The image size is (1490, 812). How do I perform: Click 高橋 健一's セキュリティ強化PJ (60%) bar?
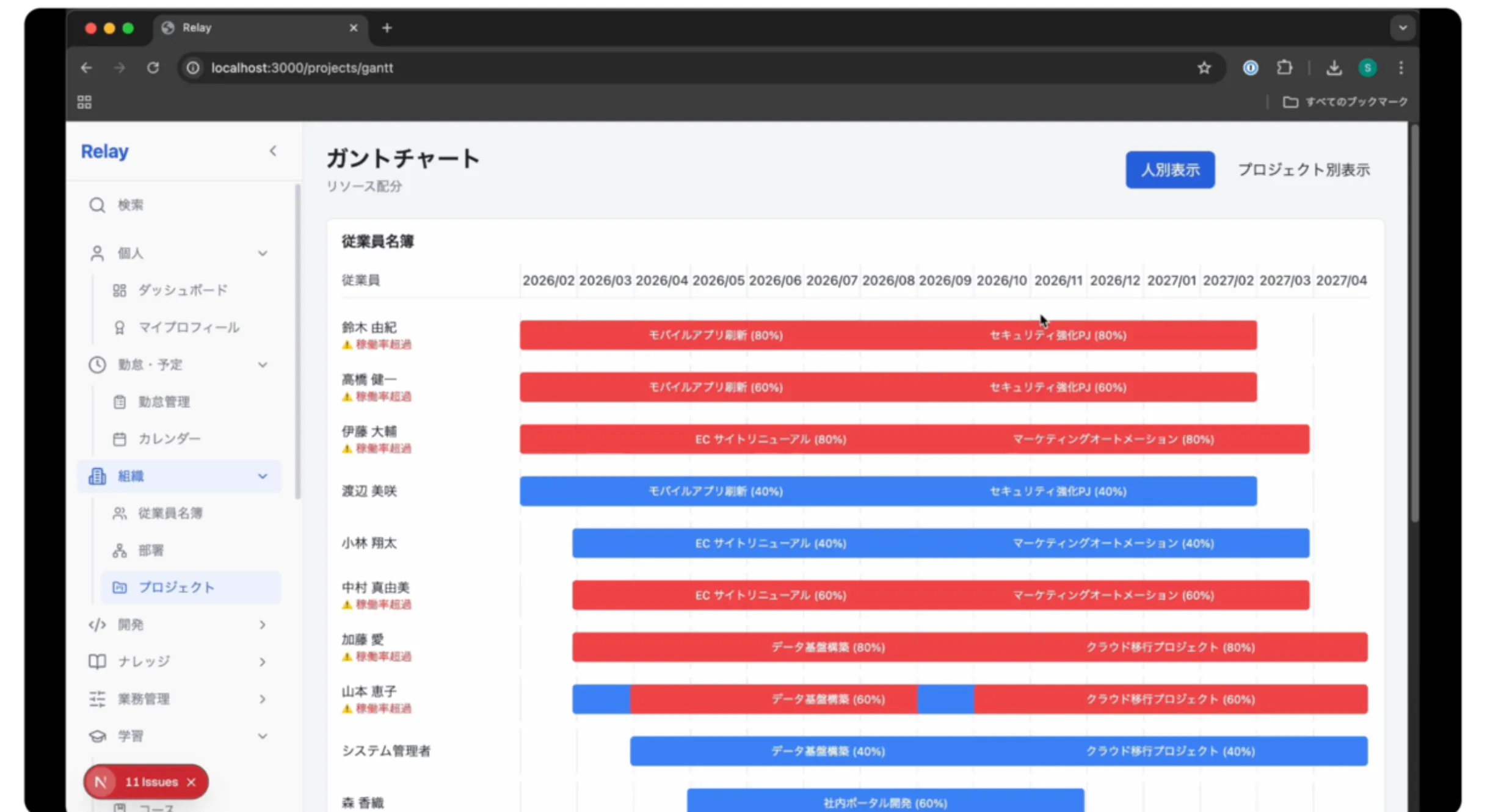(x=1058, y=387)
